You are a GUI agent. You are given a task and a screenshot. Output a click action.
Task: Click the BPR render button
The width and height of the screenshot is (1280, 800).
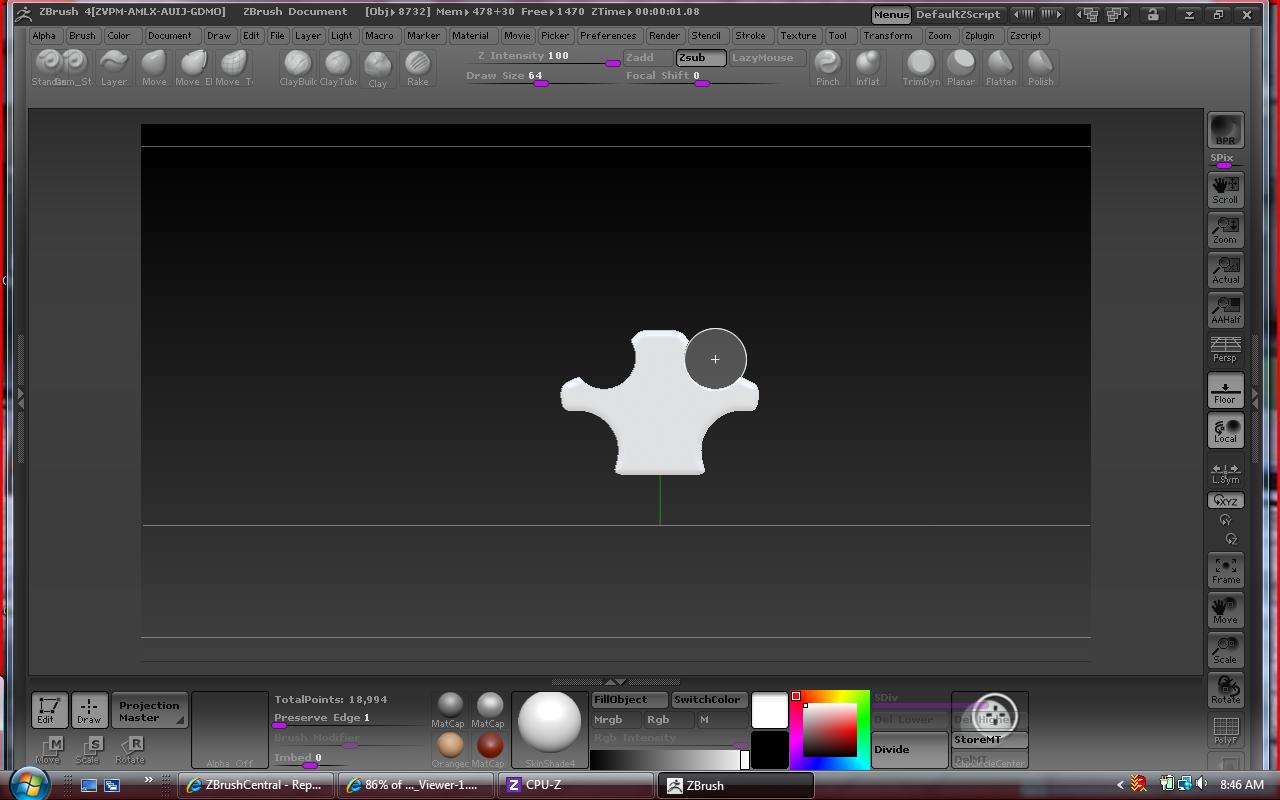pyautogui.click(x=1226, y=130)
